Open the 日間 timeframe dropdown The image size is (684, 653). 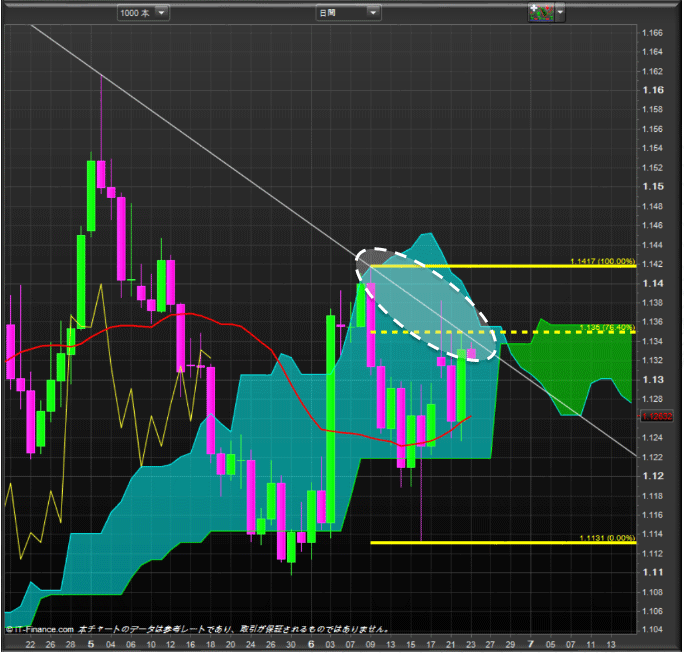[348, 13]
